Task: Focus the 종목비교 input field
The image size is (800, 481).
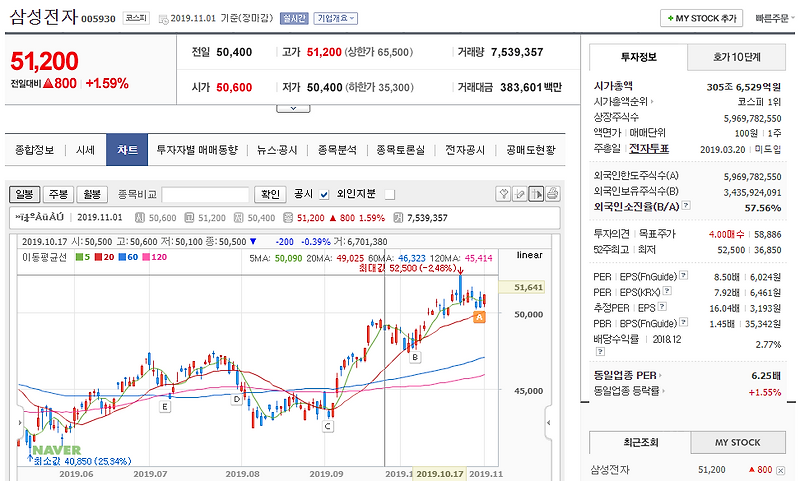Action: [205, 194]
